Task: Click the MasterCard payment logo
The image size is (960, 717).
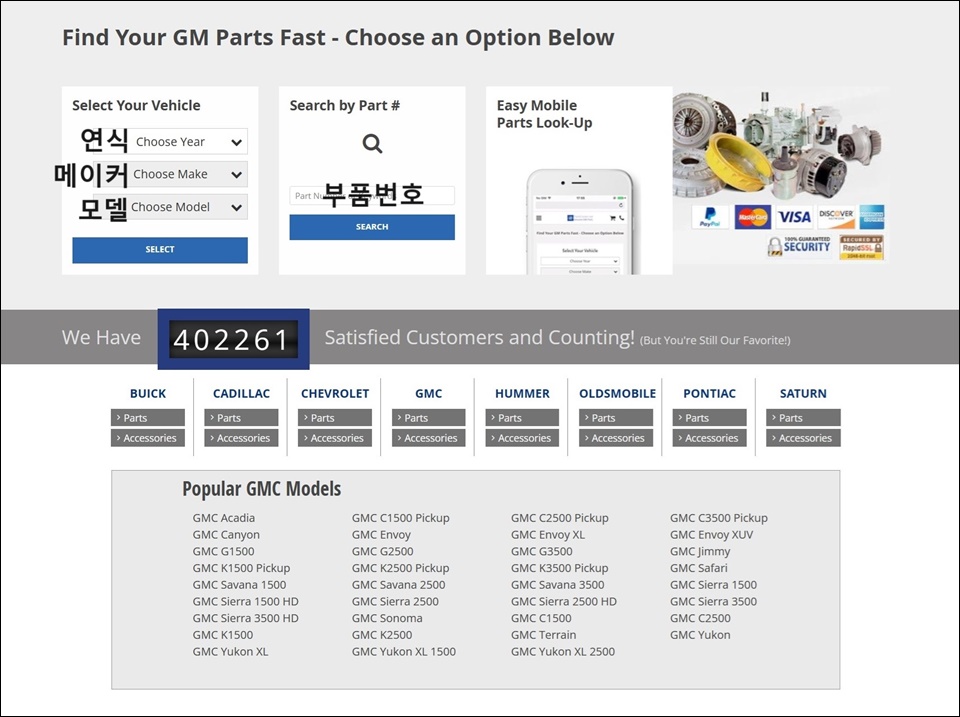Action: click(x=752, y=217)
